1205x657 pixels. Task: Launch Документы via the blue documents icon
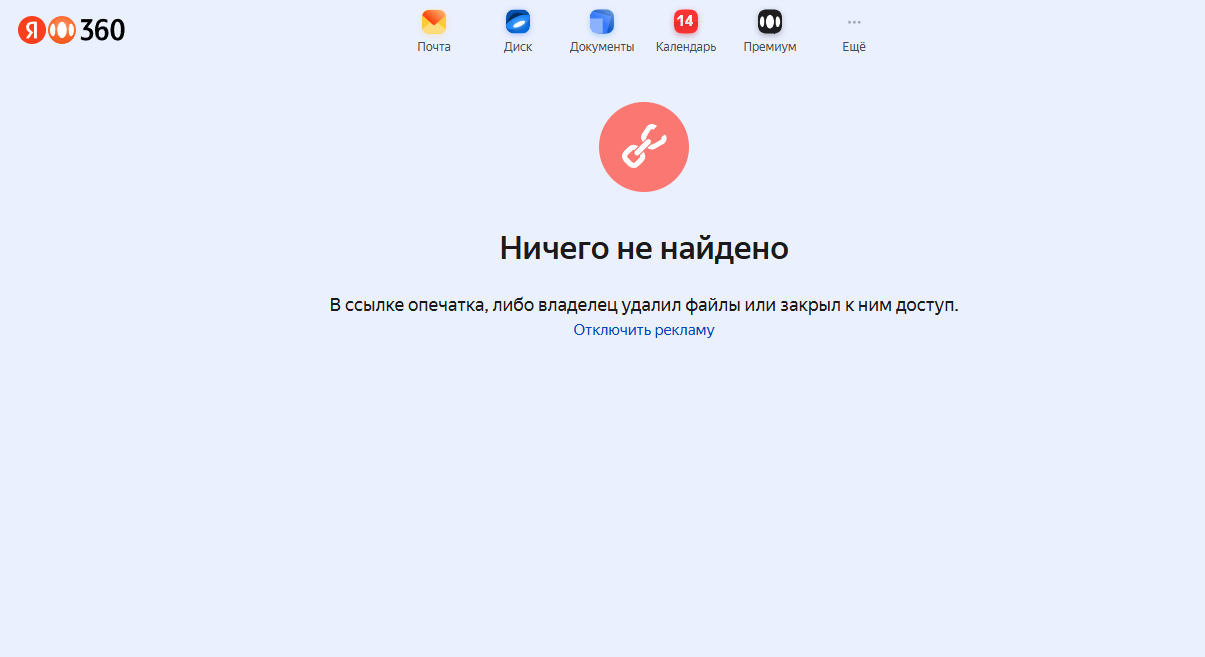click(x=602, y=22)
